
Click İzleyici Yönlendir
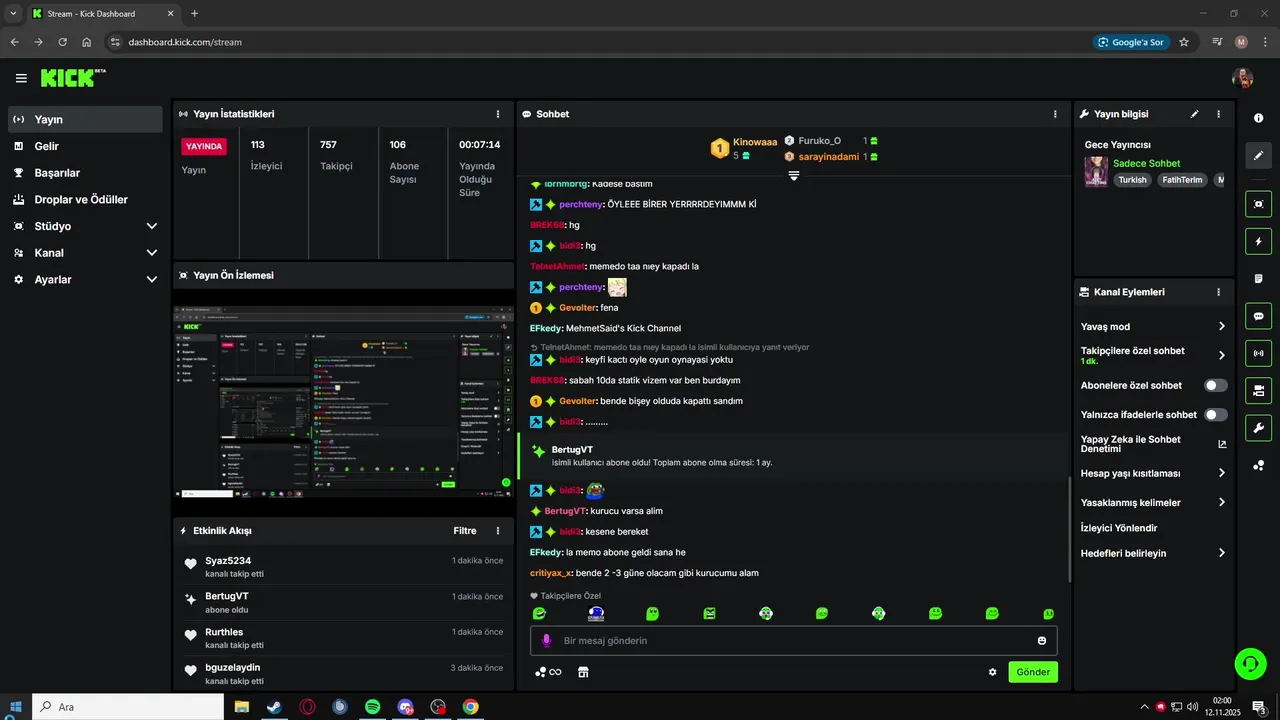pos(1118,527)
